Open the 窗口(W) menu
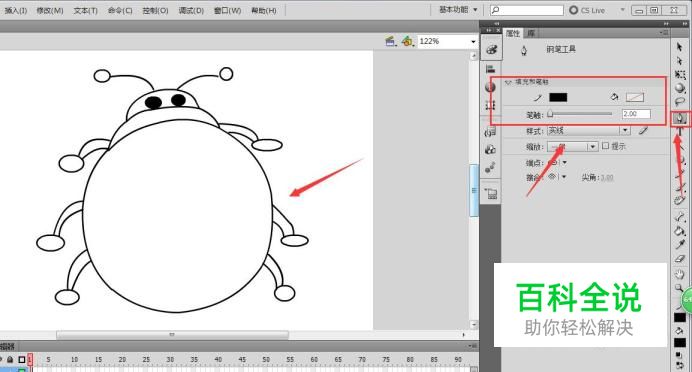This screenshot has width=692, height=372. point(227,10)
